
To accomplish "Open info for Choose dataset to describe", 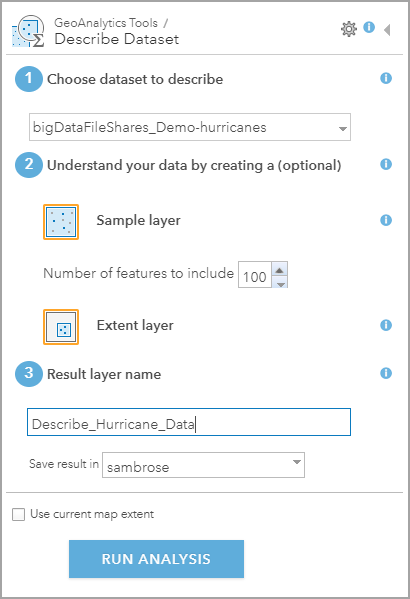I will [386, 78].
